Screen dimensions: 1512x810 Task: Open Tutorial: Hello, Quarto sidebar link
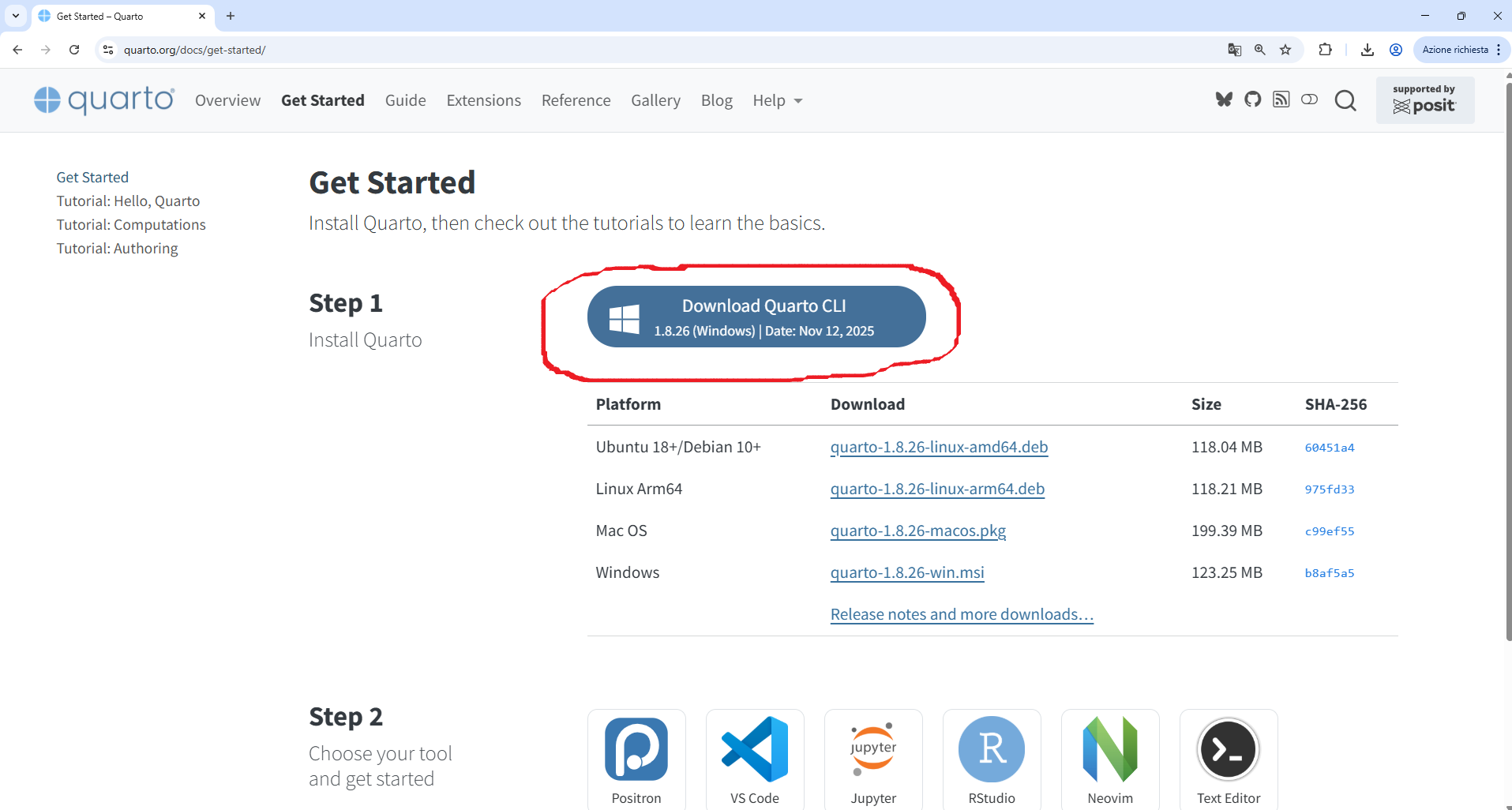tap(128, 201)
